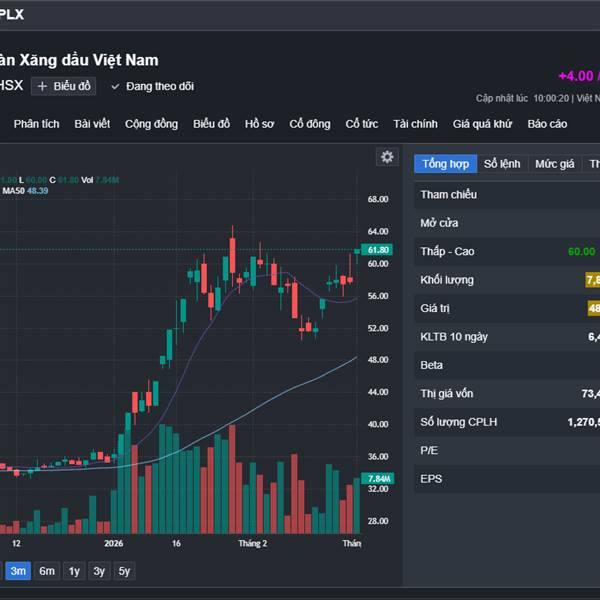Select the Tổng hợp panel tab
600x600 pixels.
[445, 164]
